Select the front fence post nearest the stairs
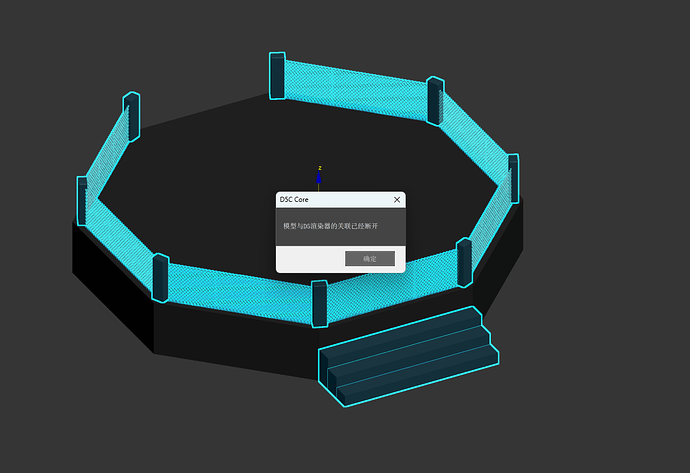The image size is (690, 473). tap(319, 304)
